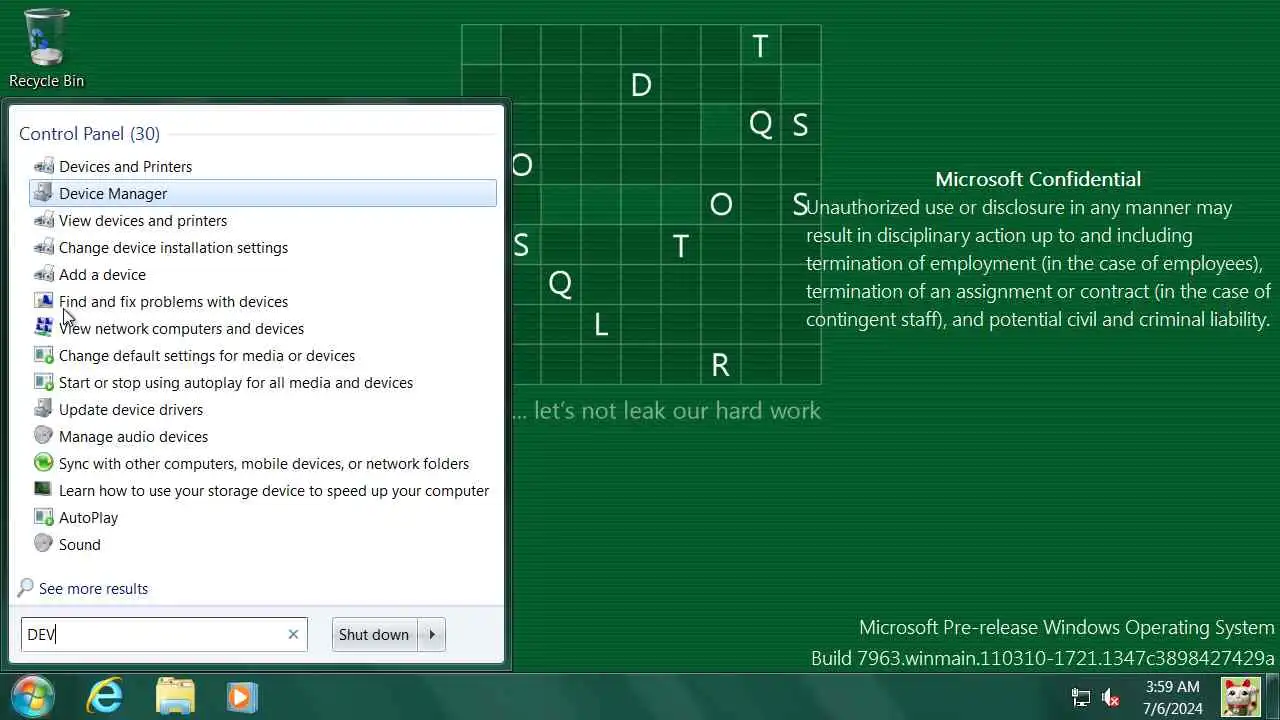This screenshot has height=720, width=1280.
Task: Select View devices and printers result
Action: [143, 220]
